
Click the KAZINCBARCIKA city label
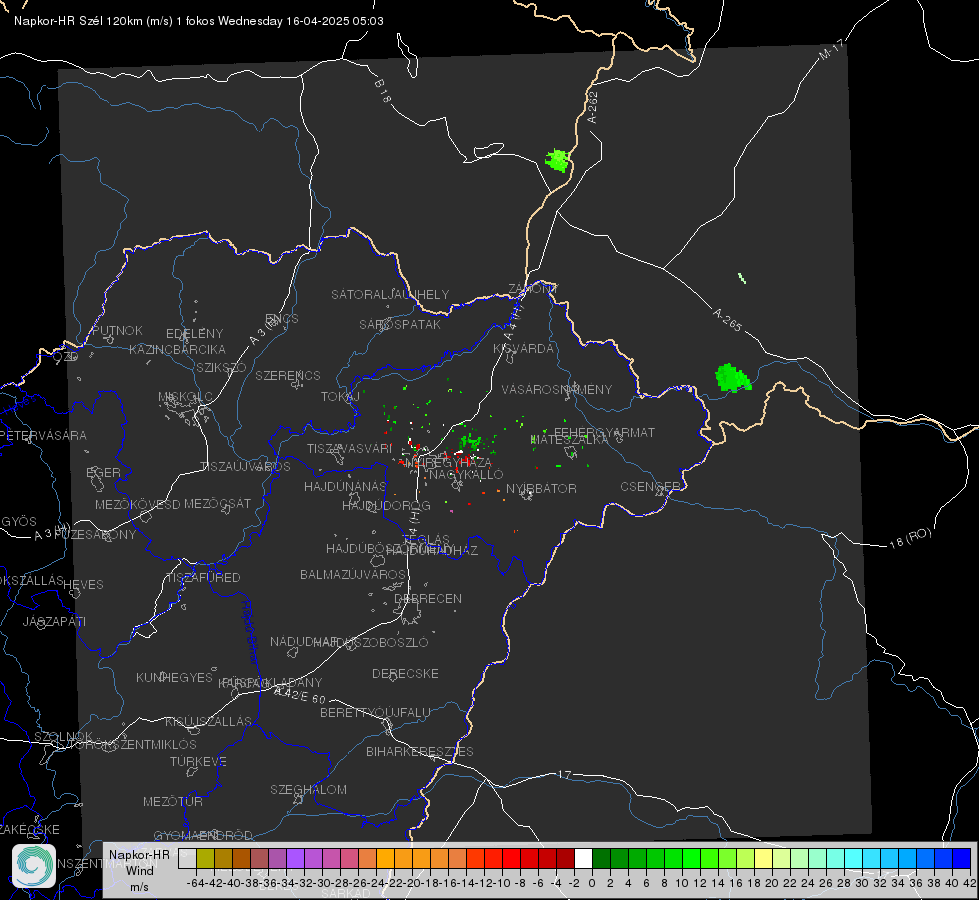pos(177,349)
